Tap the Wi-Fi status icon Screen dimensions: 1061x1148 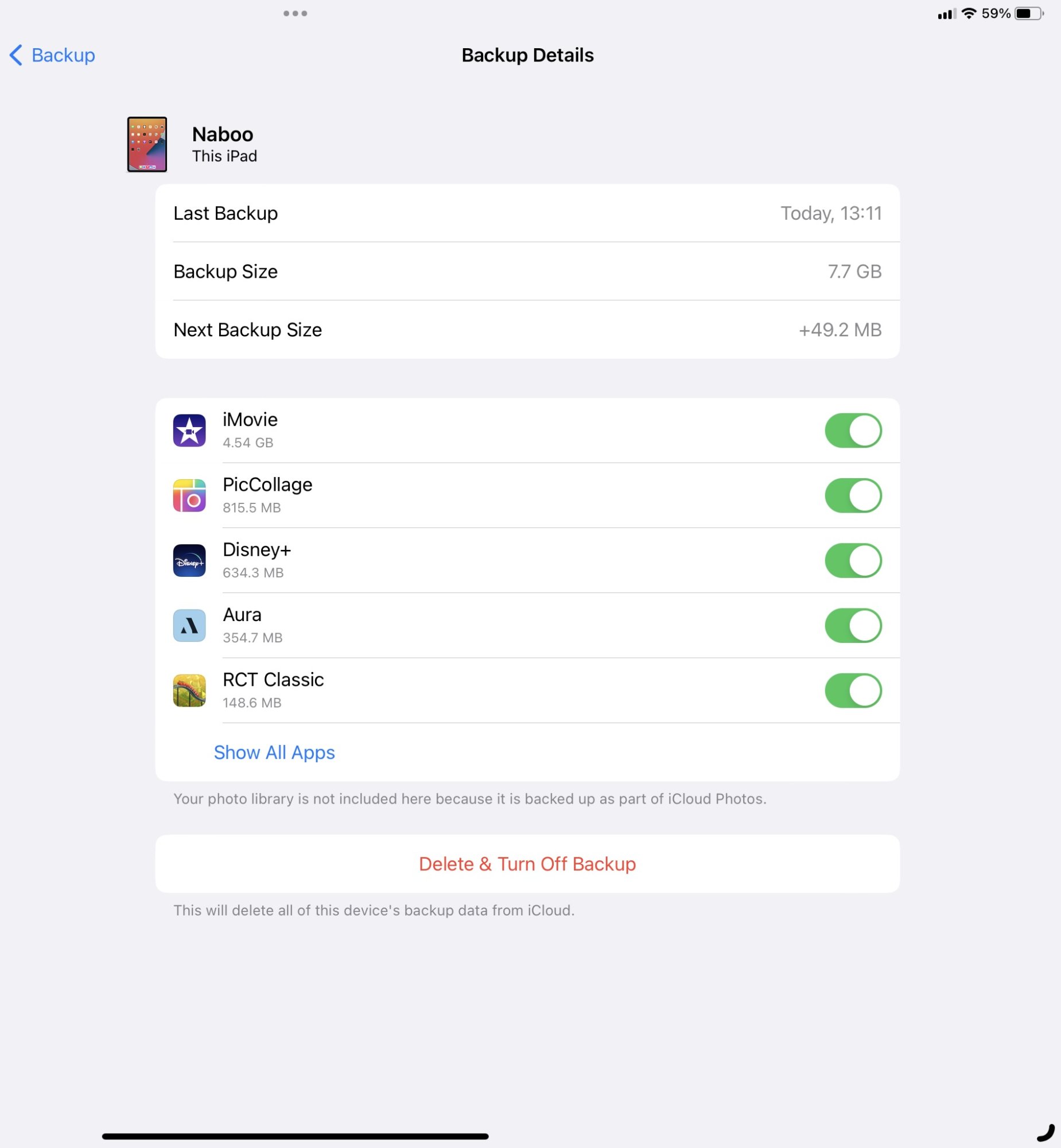tap(969, 13)
